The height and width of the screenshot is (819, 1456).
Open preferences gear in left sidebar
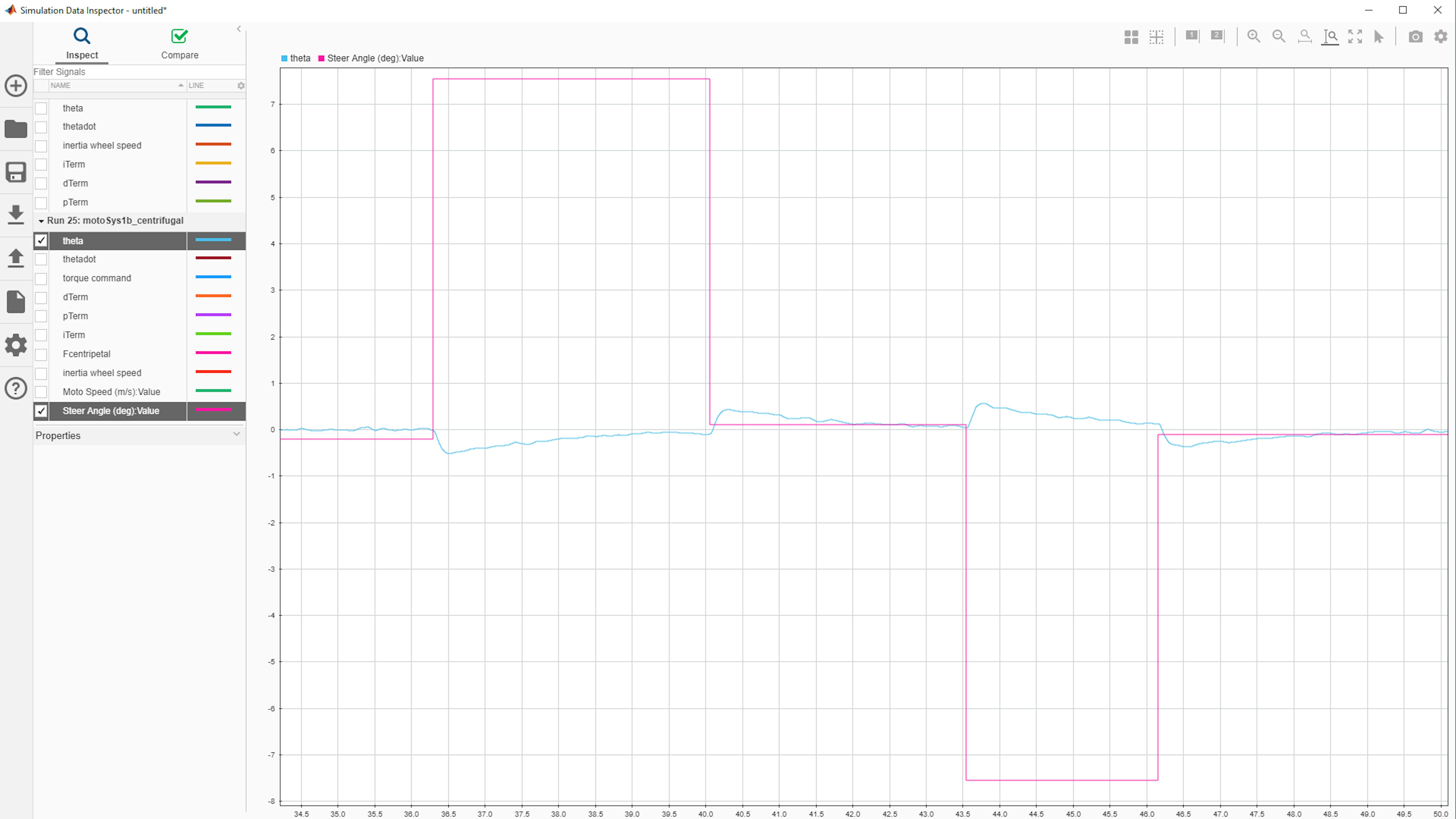[16, 345]
